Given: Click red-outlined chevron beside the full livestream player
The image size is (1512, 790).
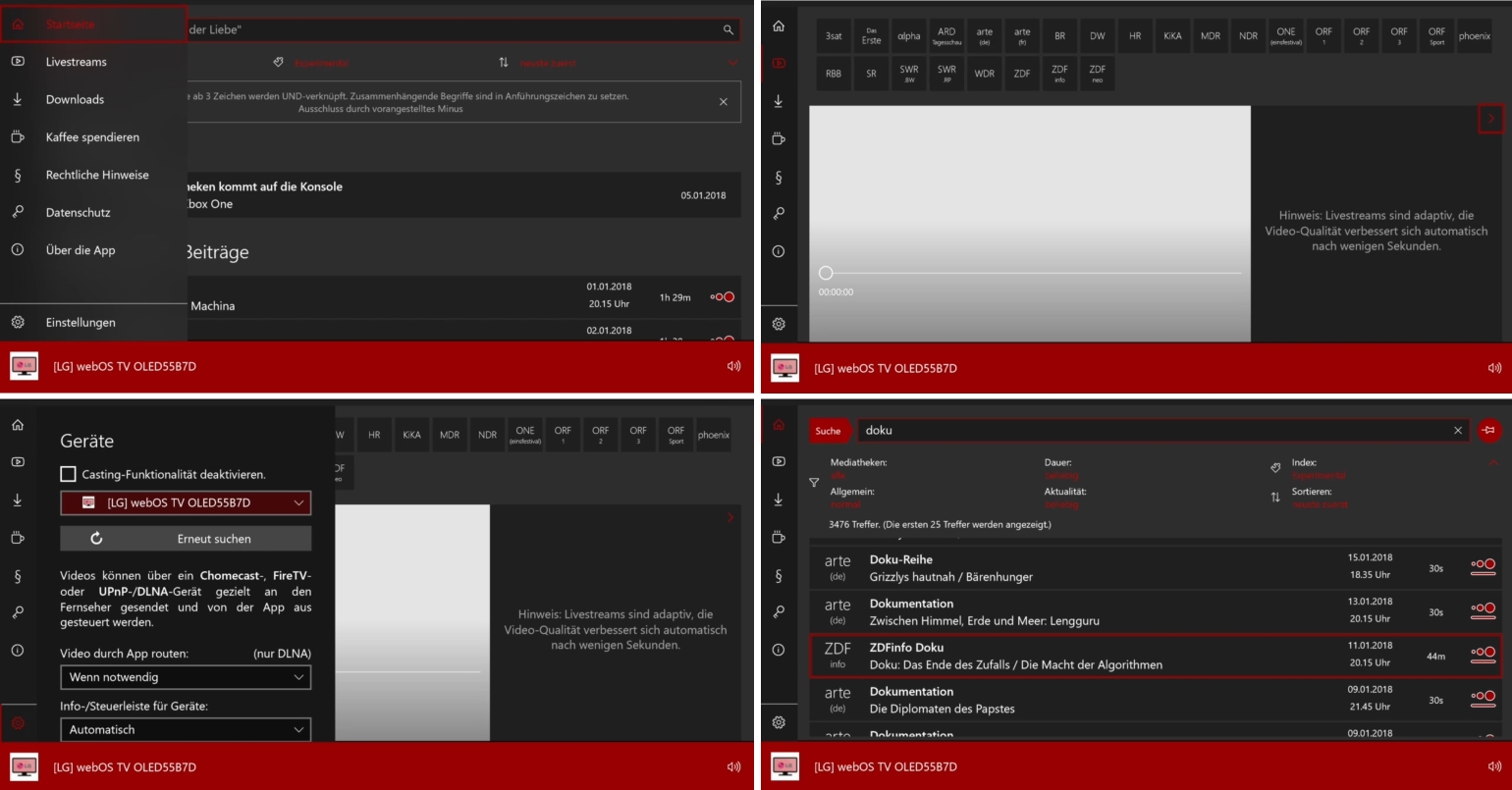Looking at the screenshot, I should coord(1490,119).
